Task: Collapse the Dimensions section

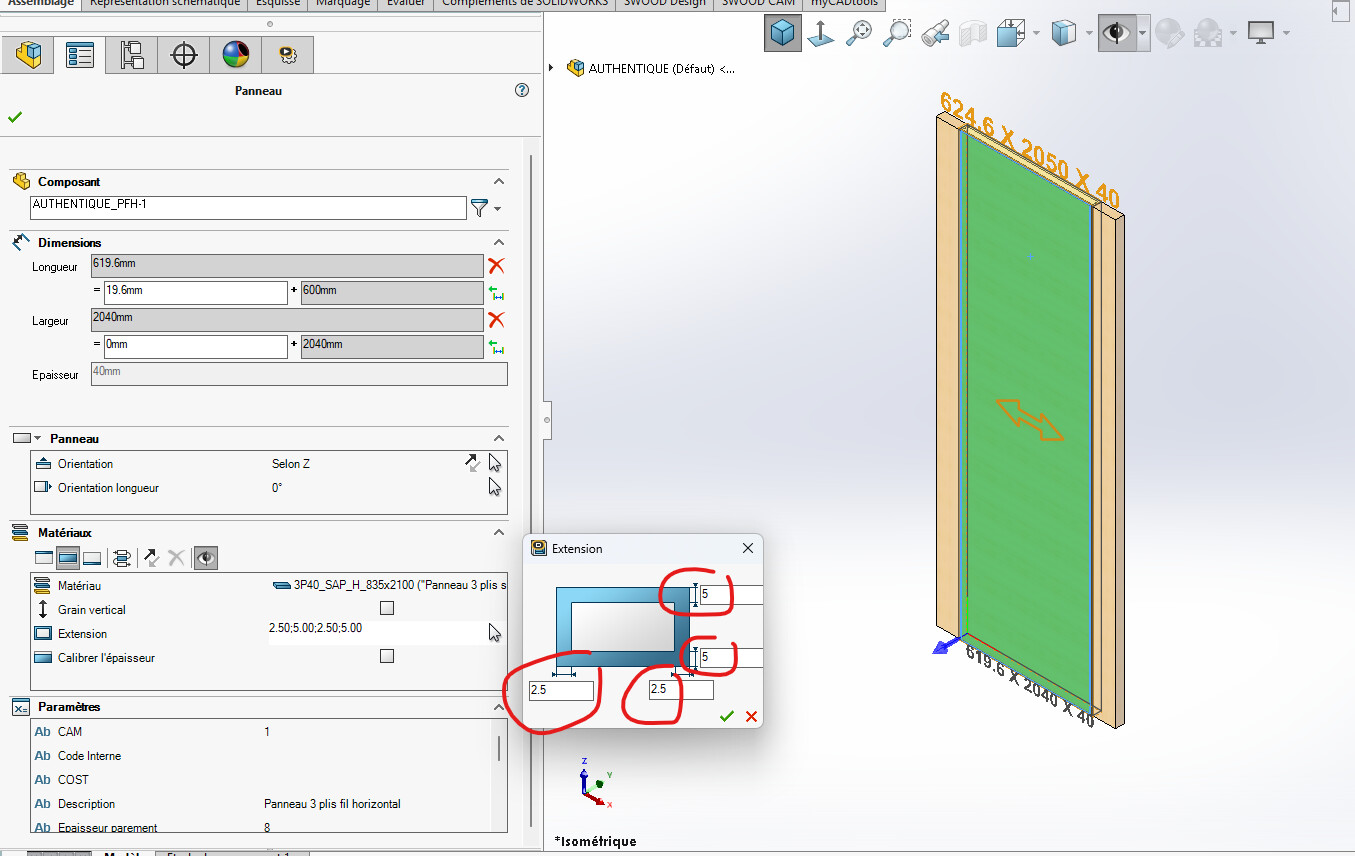Action: [x=499, y=242]
